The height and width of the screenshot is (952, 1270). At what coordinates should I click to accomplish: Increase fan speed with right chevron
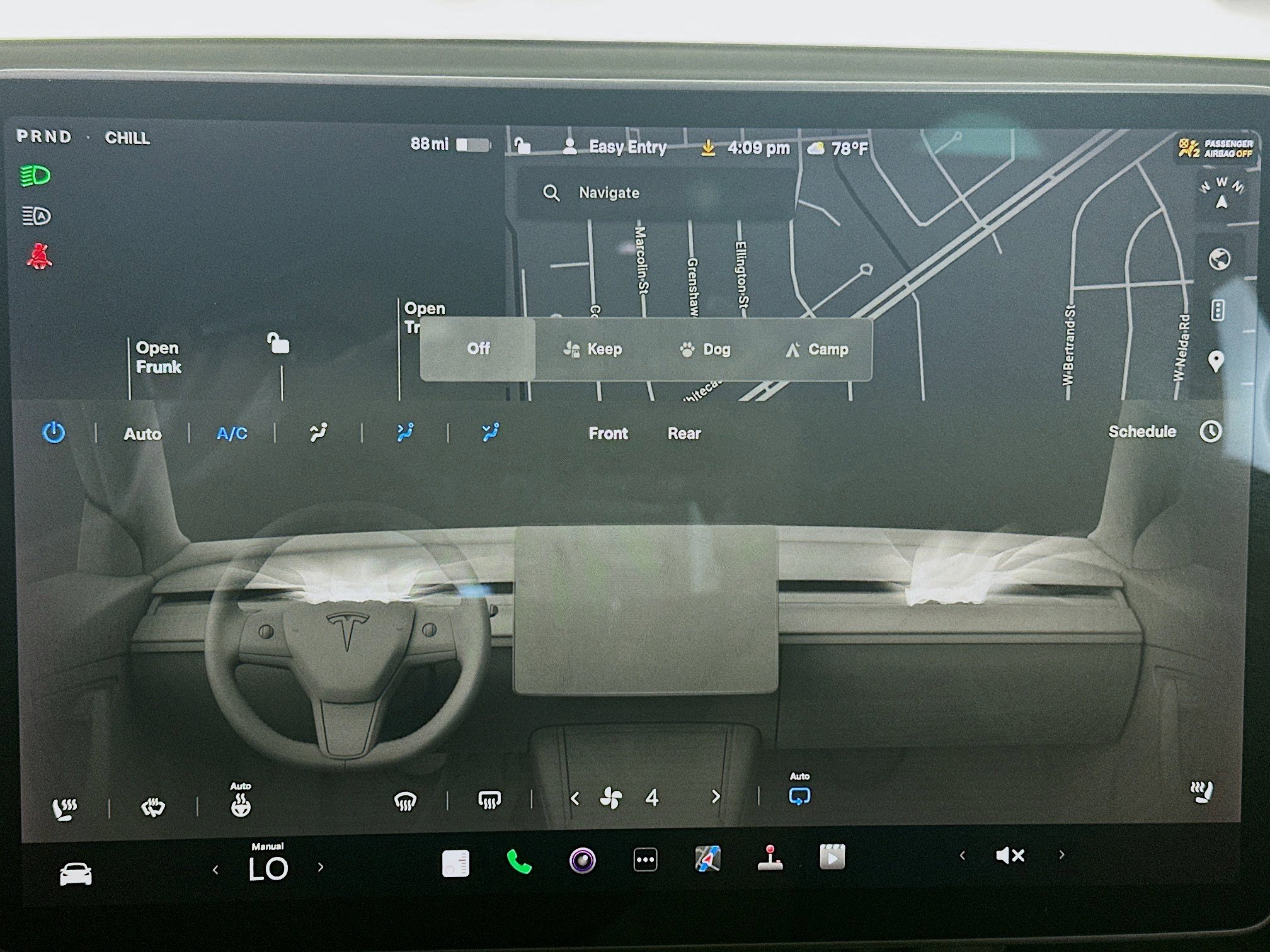[716, 797]
